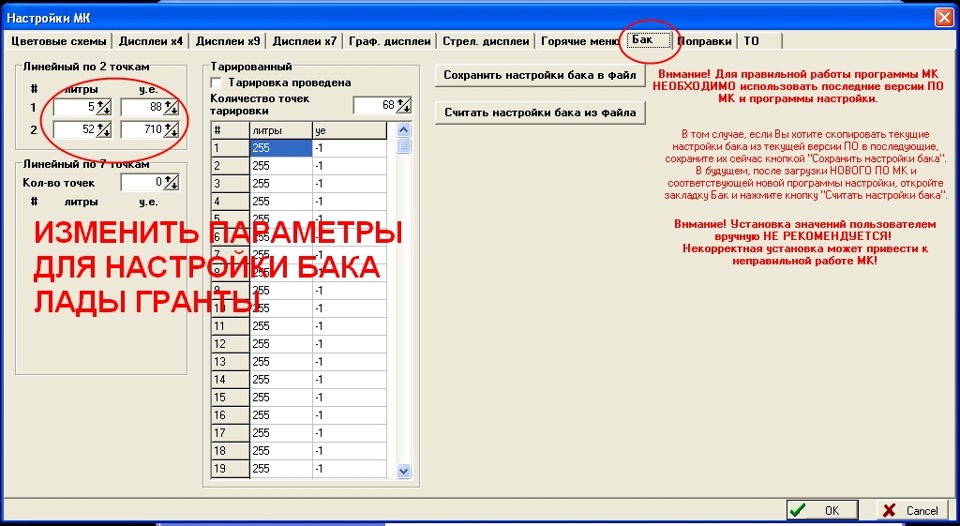Click the stepper arrows beside value 68
Screen dimensions: 960x526
click(403, 105)
